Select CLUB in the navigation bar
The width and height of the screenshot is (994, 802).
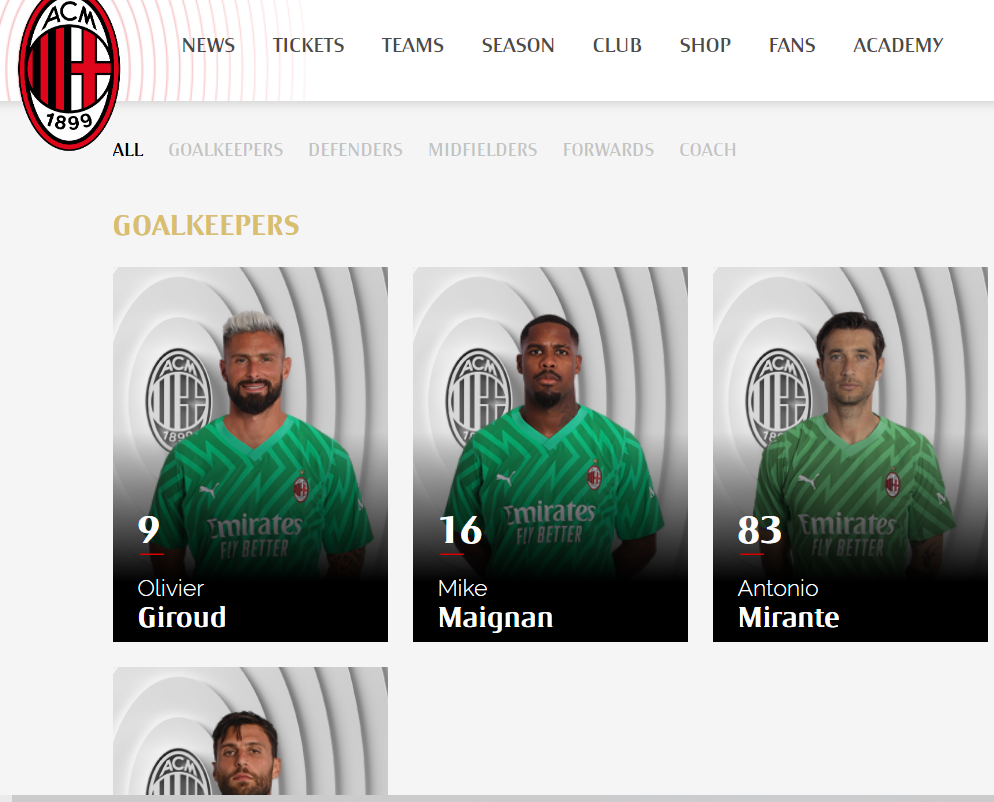[x=617, y=45]
